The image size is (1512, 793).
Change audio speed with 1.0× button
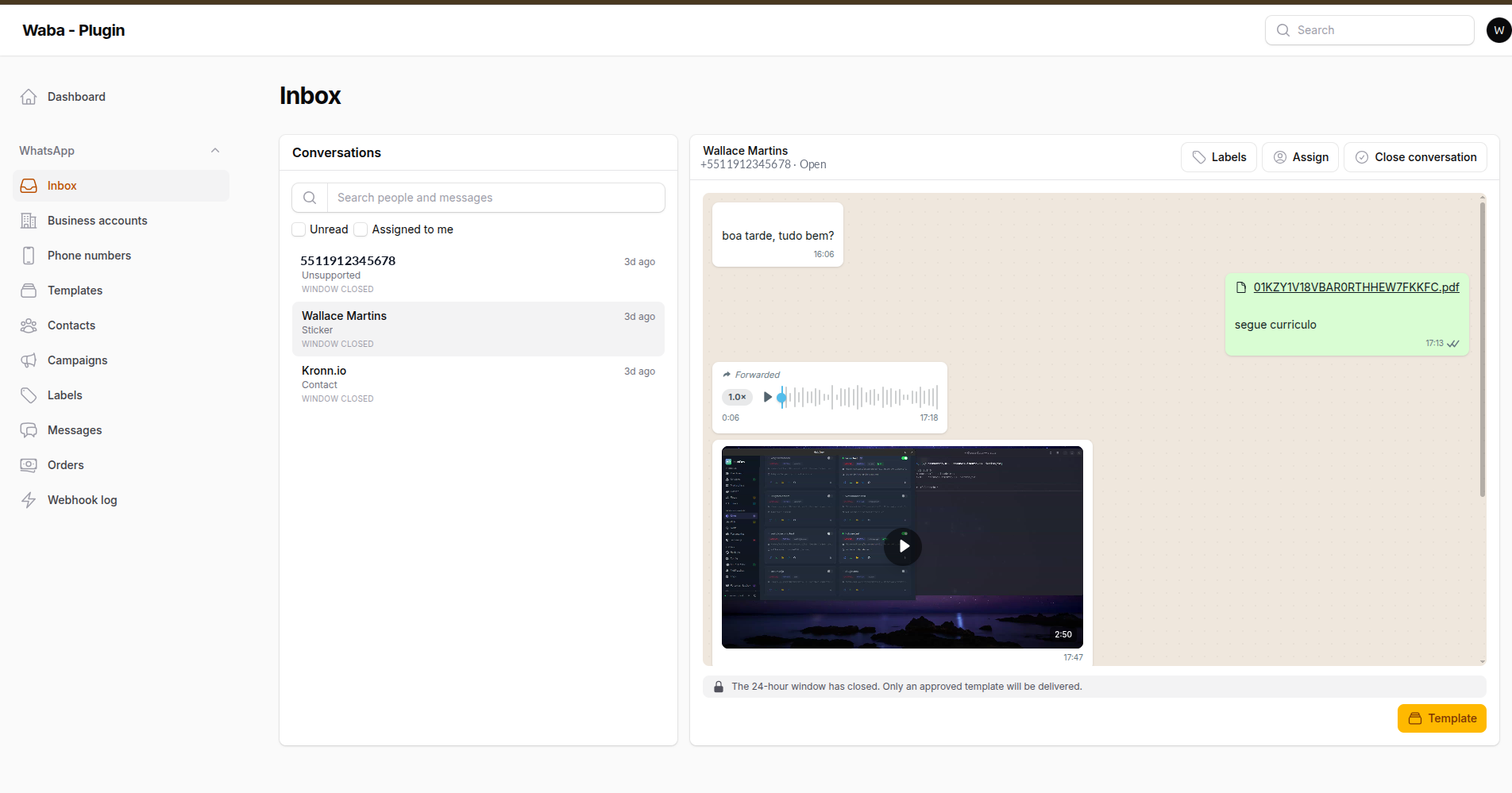pos(737,397)
